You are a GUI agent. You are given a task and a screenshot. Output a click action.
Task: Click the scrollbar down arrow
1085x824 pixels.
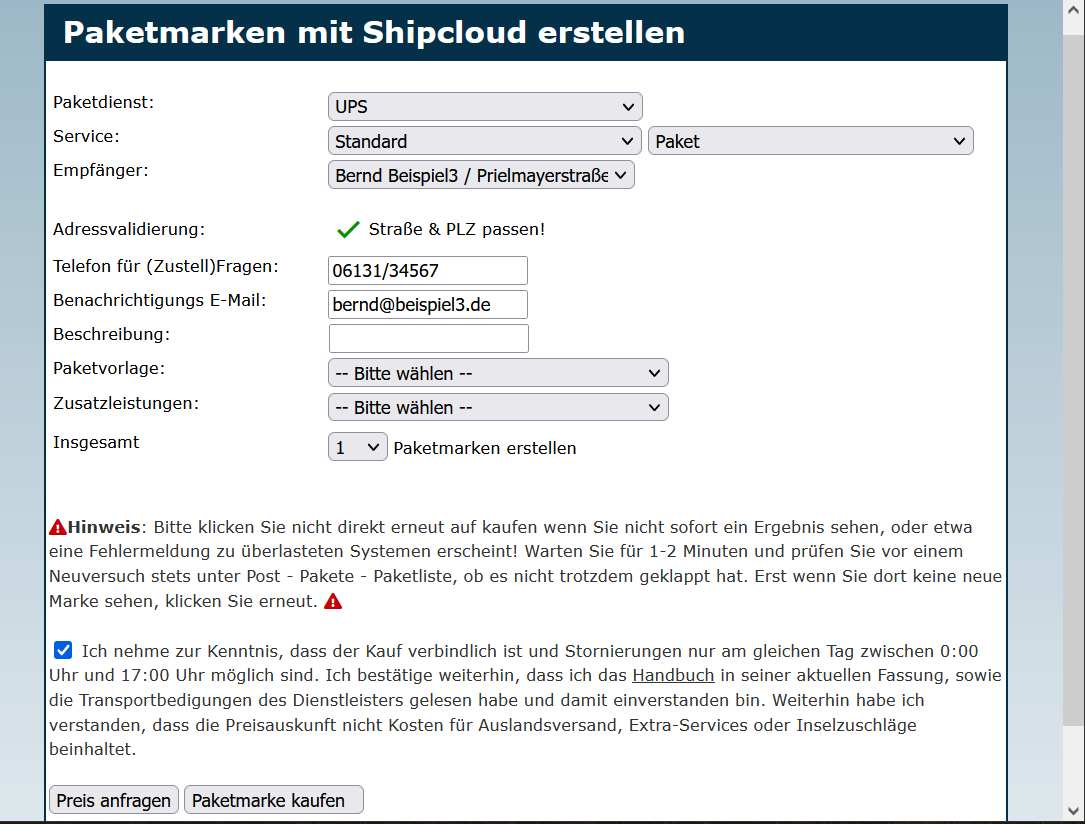pyautogui.click(x=1073, y=812)
